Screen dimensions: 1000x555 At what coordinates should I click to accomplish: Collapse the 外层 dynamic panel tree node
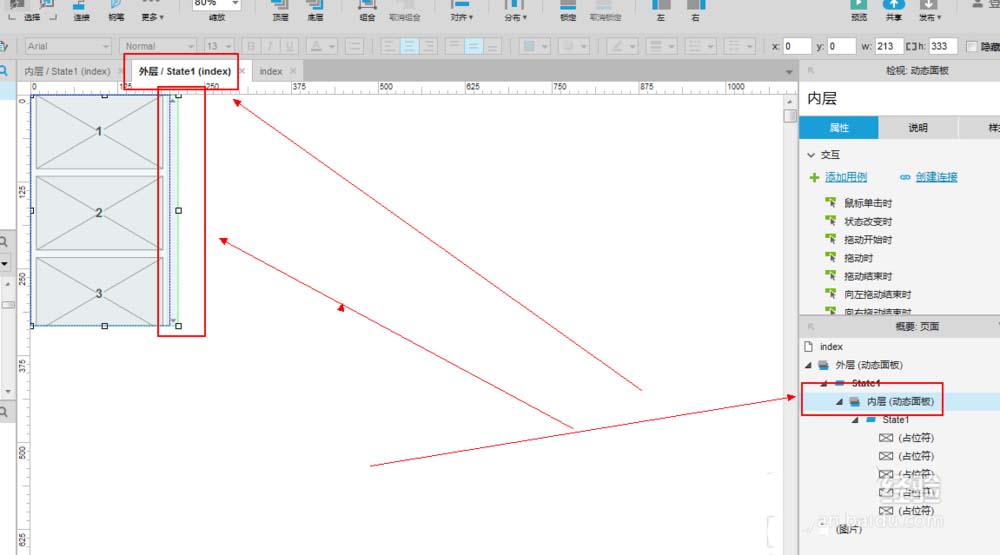[808, 365]
